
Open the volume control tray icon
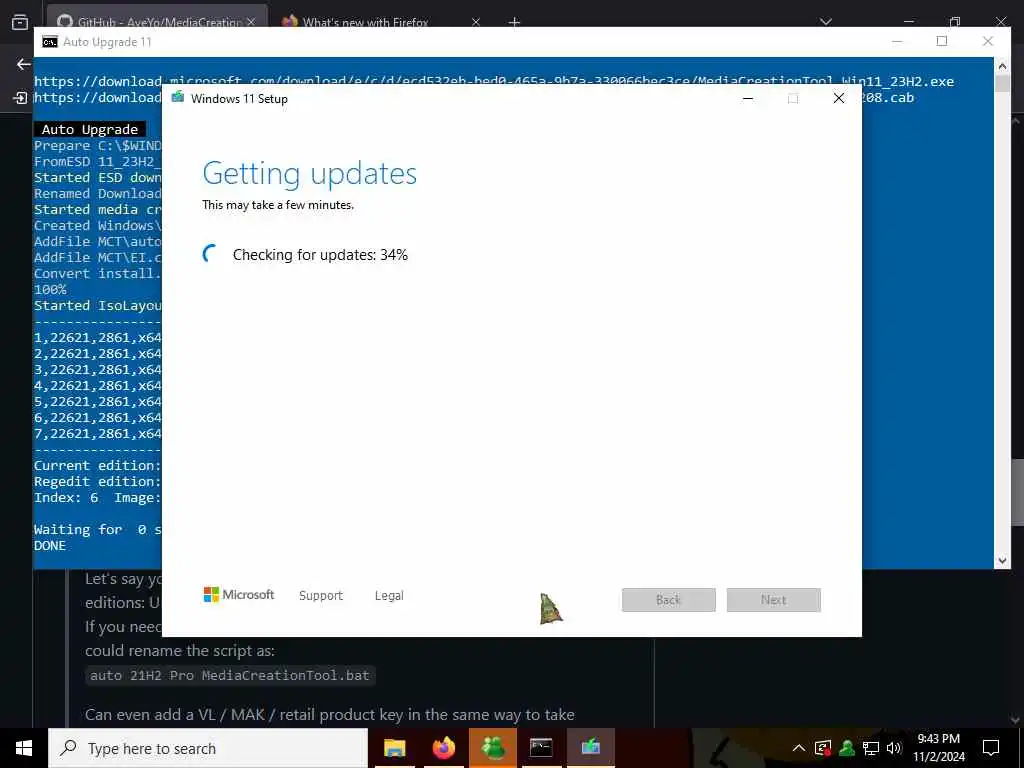(x=894, y=748)
